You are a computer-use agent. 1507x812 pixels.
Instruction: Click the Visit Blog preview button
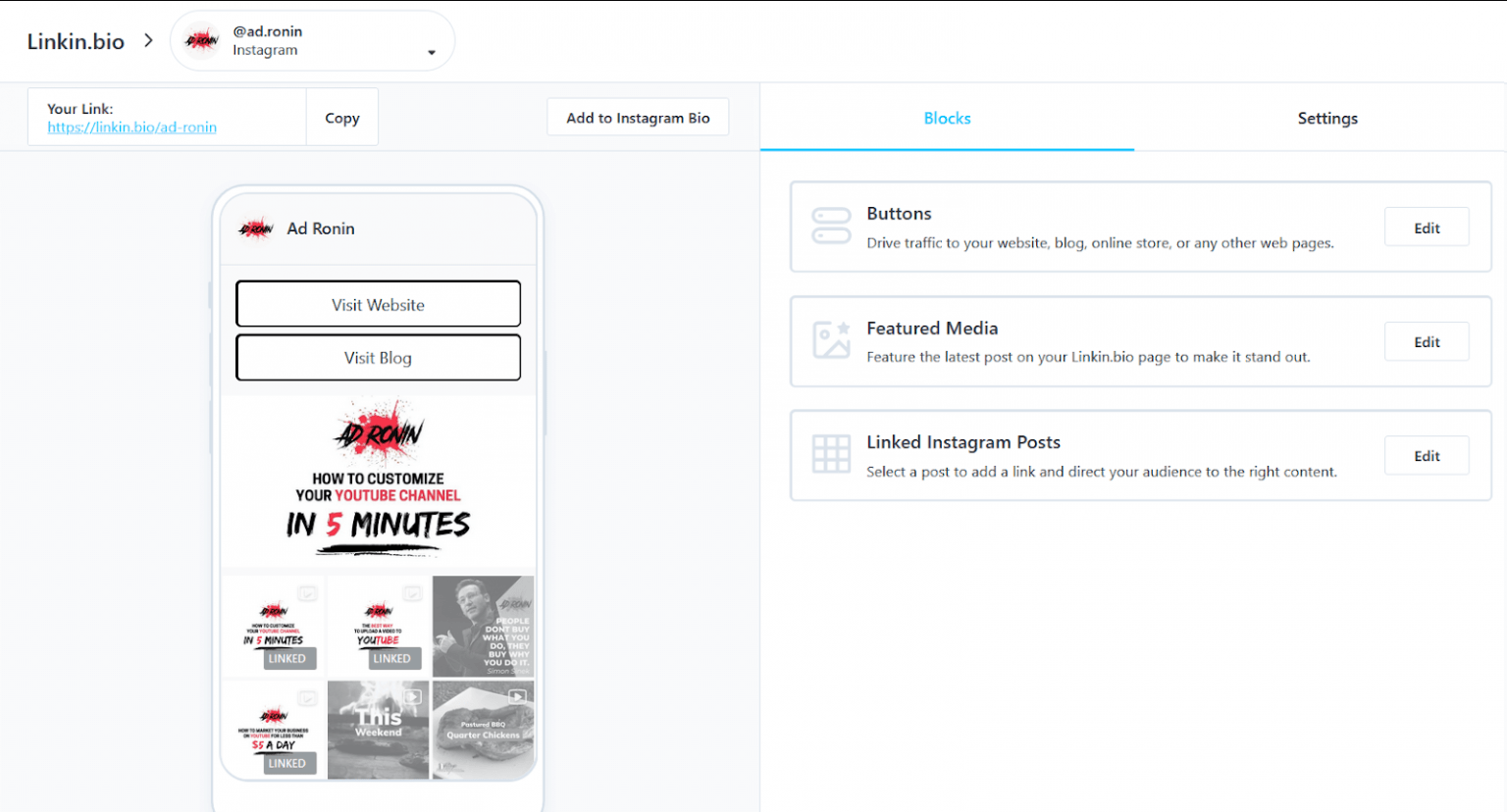tap(378, 357)
